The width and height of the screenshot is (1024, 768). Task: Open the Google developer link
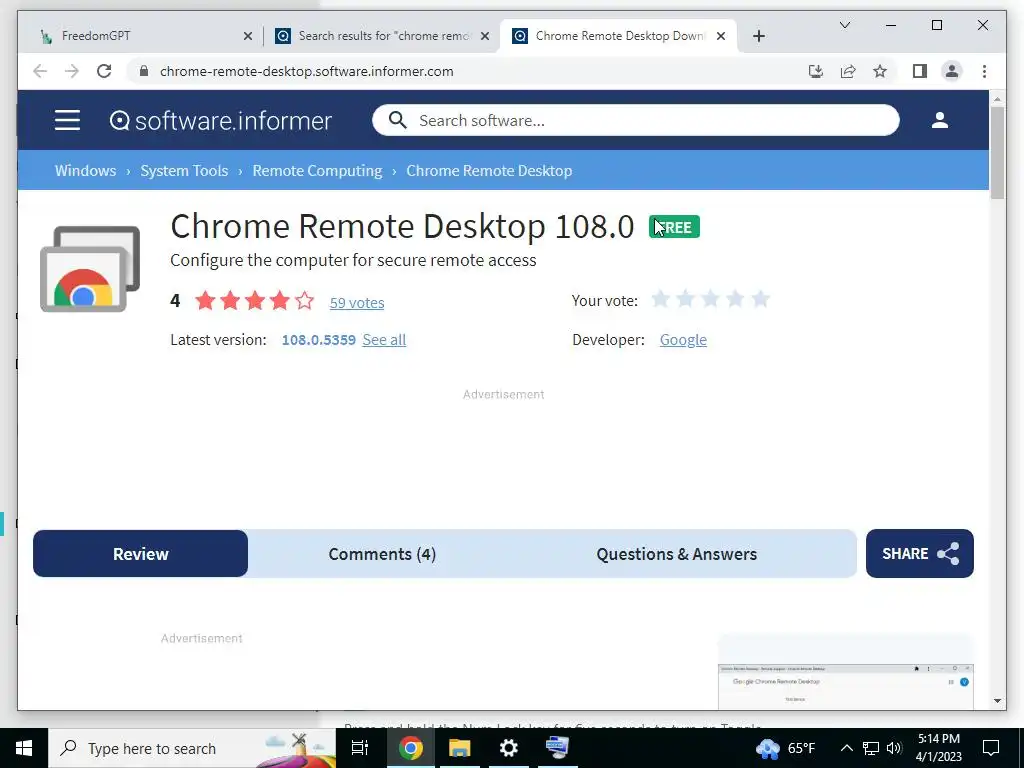[683, 340]
